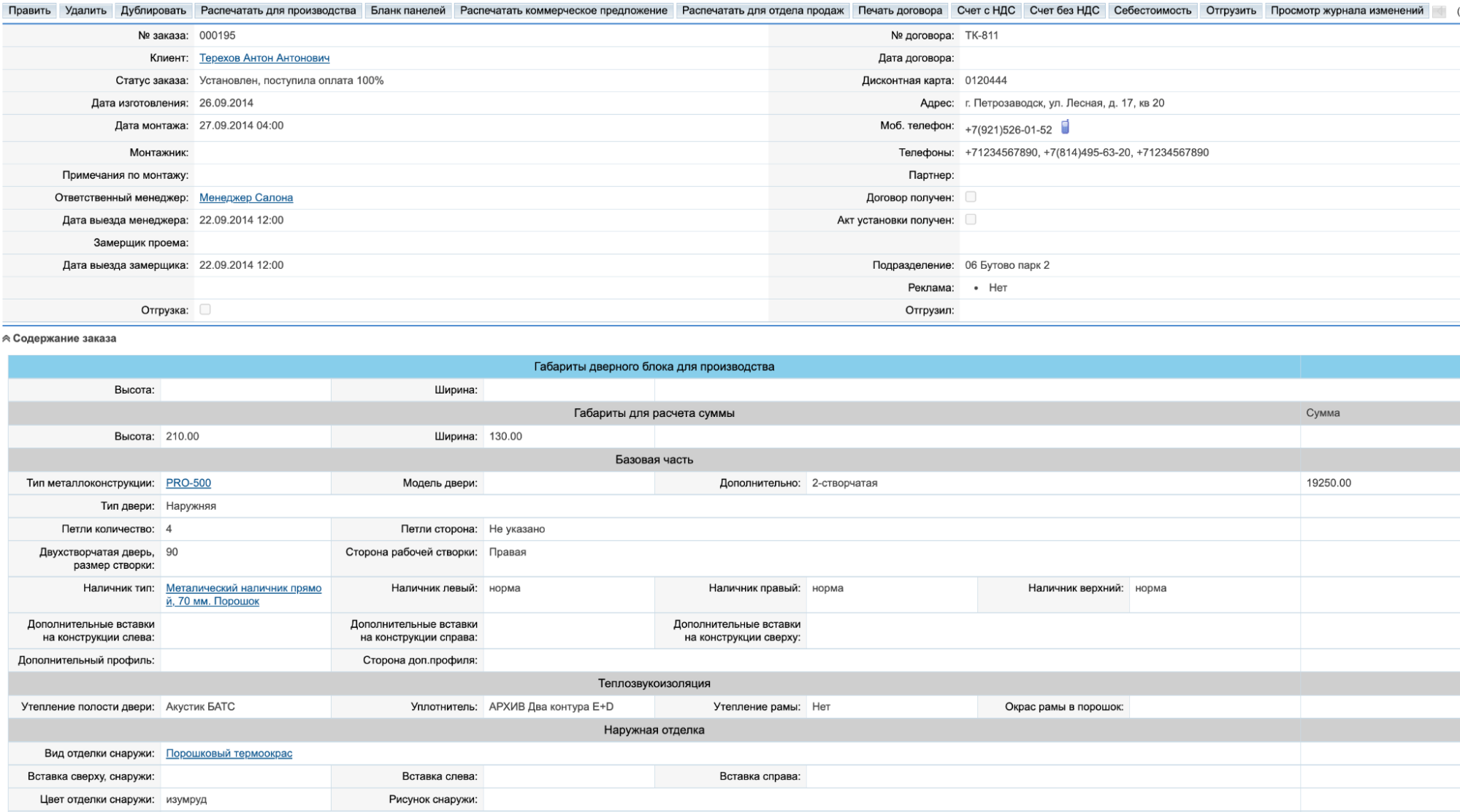Open the Металический наличник link
Screen dimensions: 1460x812
tap(243, 589)
